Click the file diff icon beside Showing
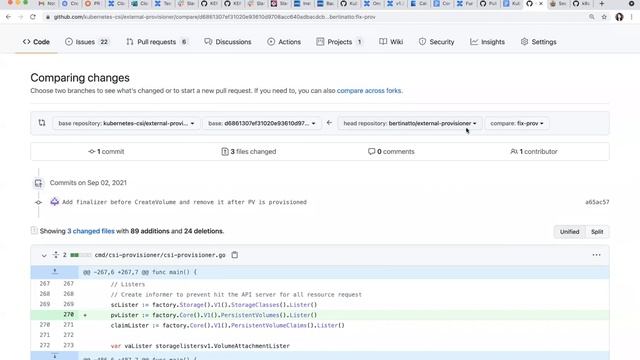The width and height of the screenshot is (640, 360). 34,231
